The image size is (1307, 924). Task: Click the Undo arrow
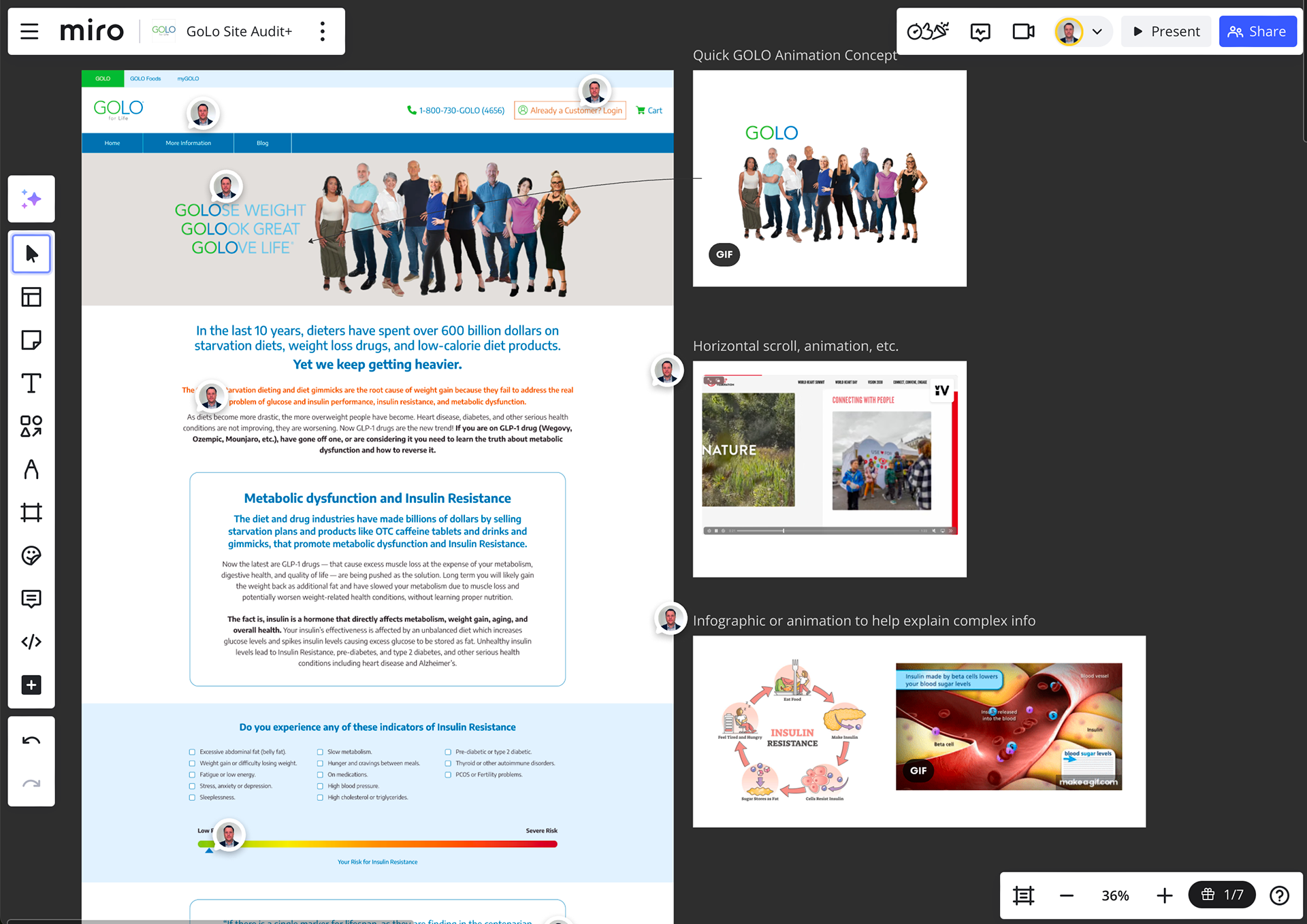coord(31,741)
